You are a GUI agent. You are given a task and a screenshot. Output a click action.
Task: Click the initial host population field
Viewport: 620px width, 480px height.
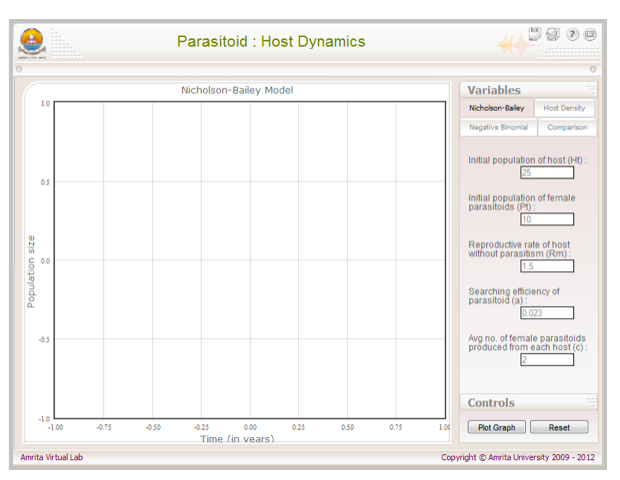(x=547, y=172)
